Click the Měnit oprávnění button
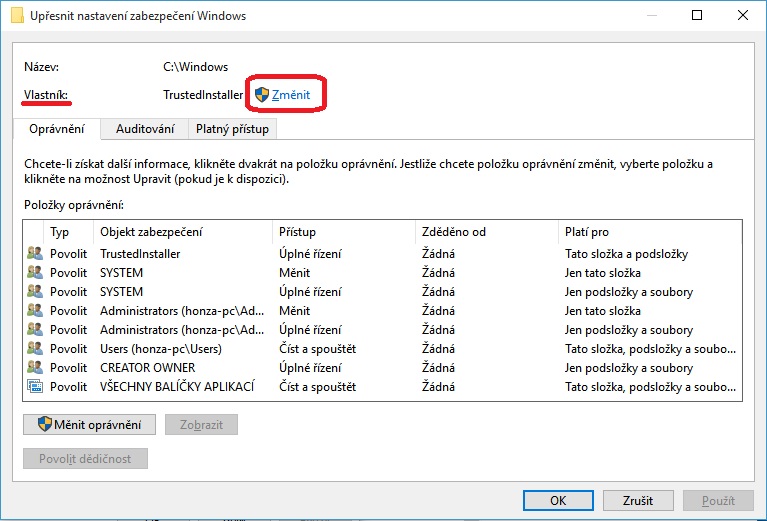Viewport: 767px width, 521px height. click(90, 425)
